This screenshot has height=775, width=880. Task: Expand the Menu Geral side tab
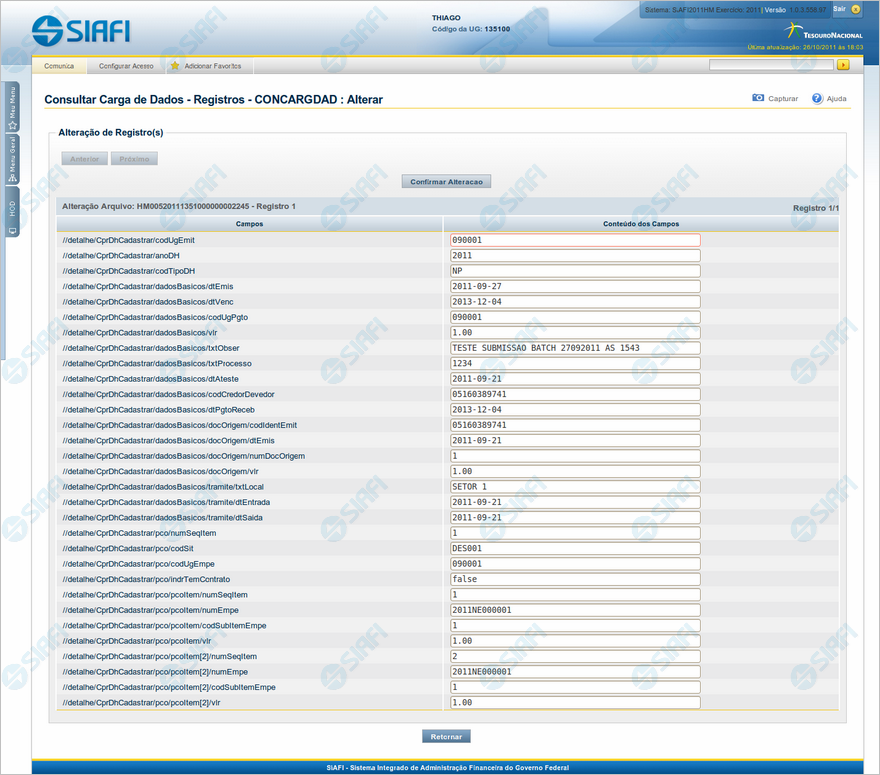pyautogui.click(x=12, y=161)
